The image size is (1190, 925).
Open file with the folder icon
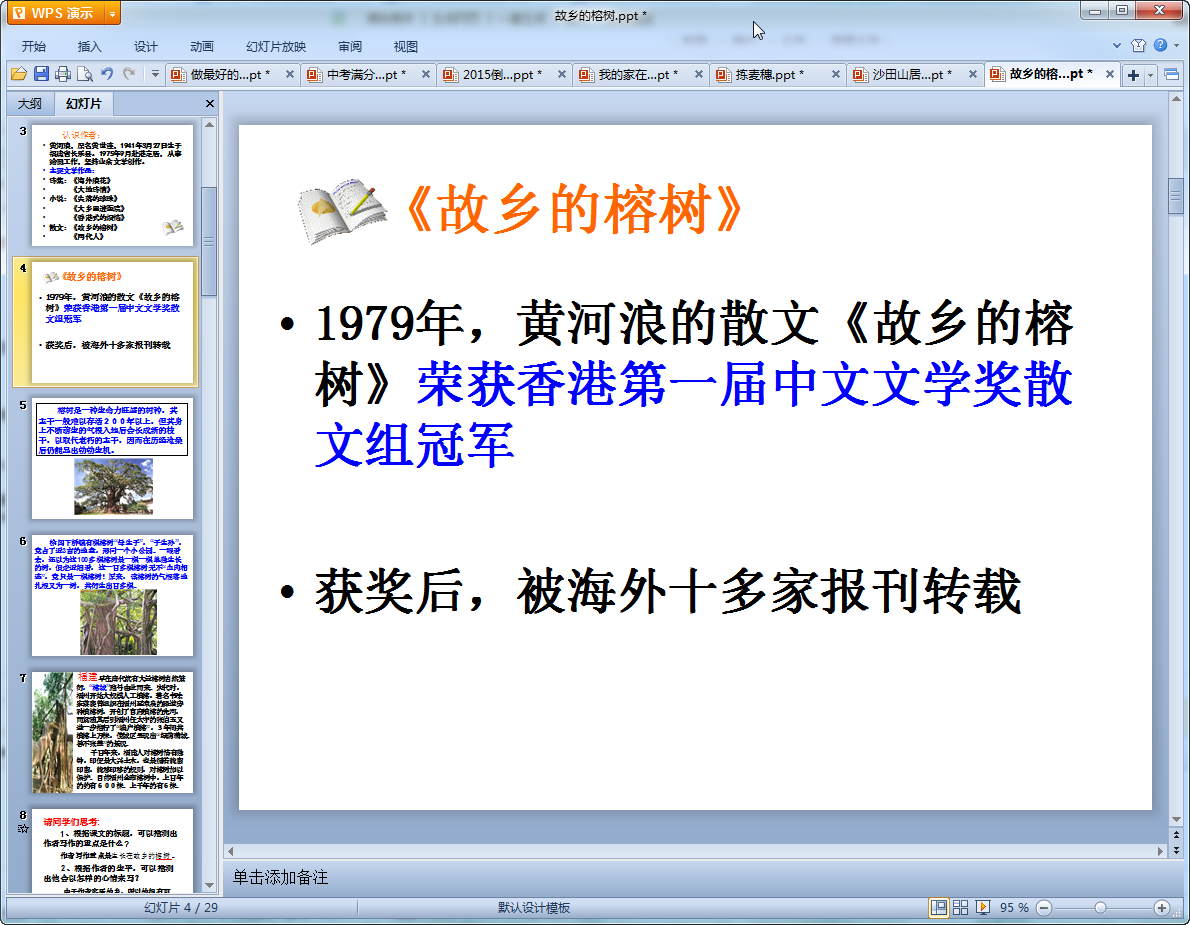[x=19, y=74]
